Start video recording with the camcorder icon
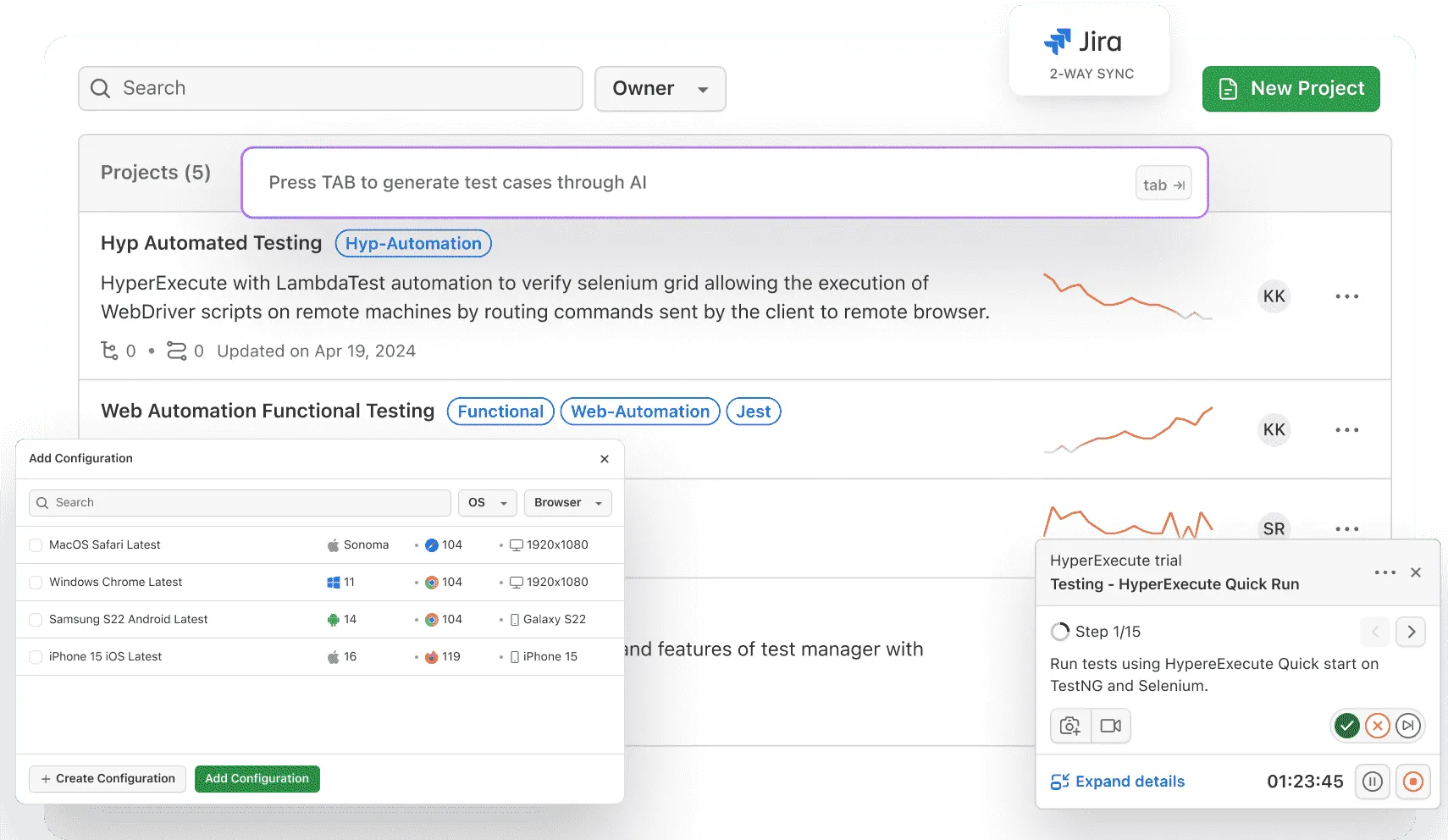 pyautogui.click(x=1111, y=726)
